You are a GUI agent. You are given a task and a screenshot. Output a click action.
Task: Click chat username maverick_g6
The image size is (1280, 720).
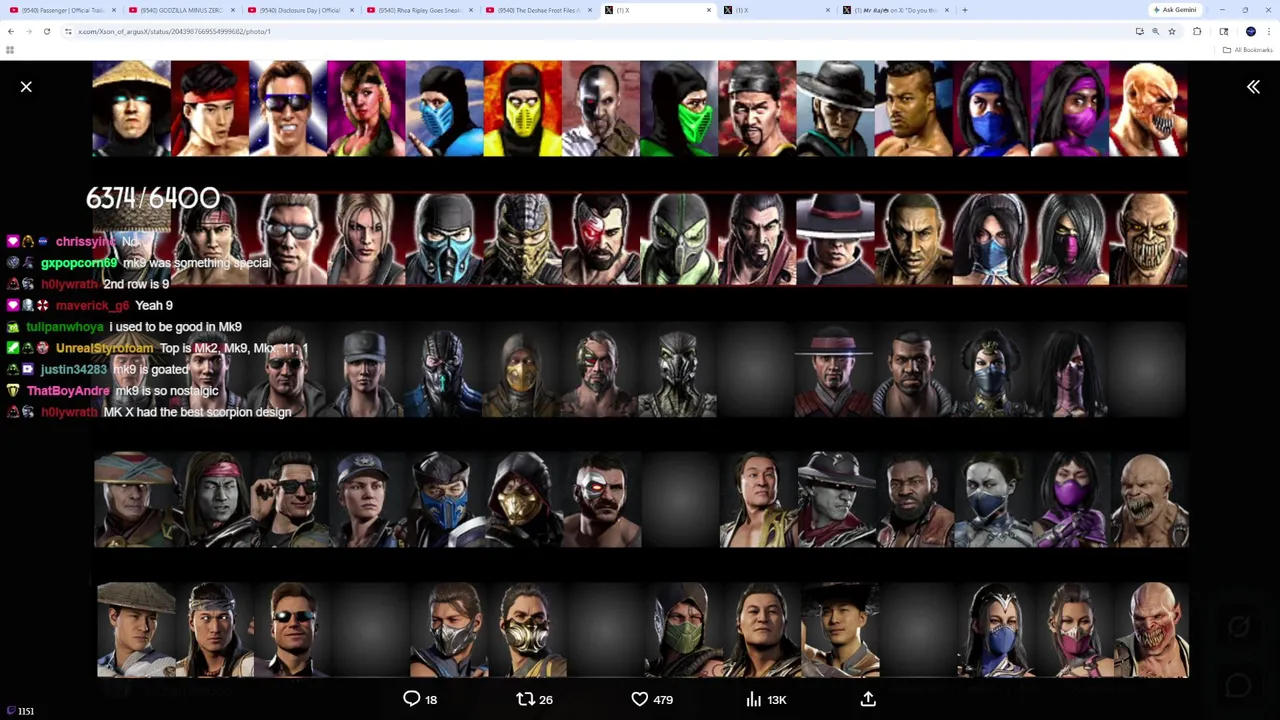point(92,305)
